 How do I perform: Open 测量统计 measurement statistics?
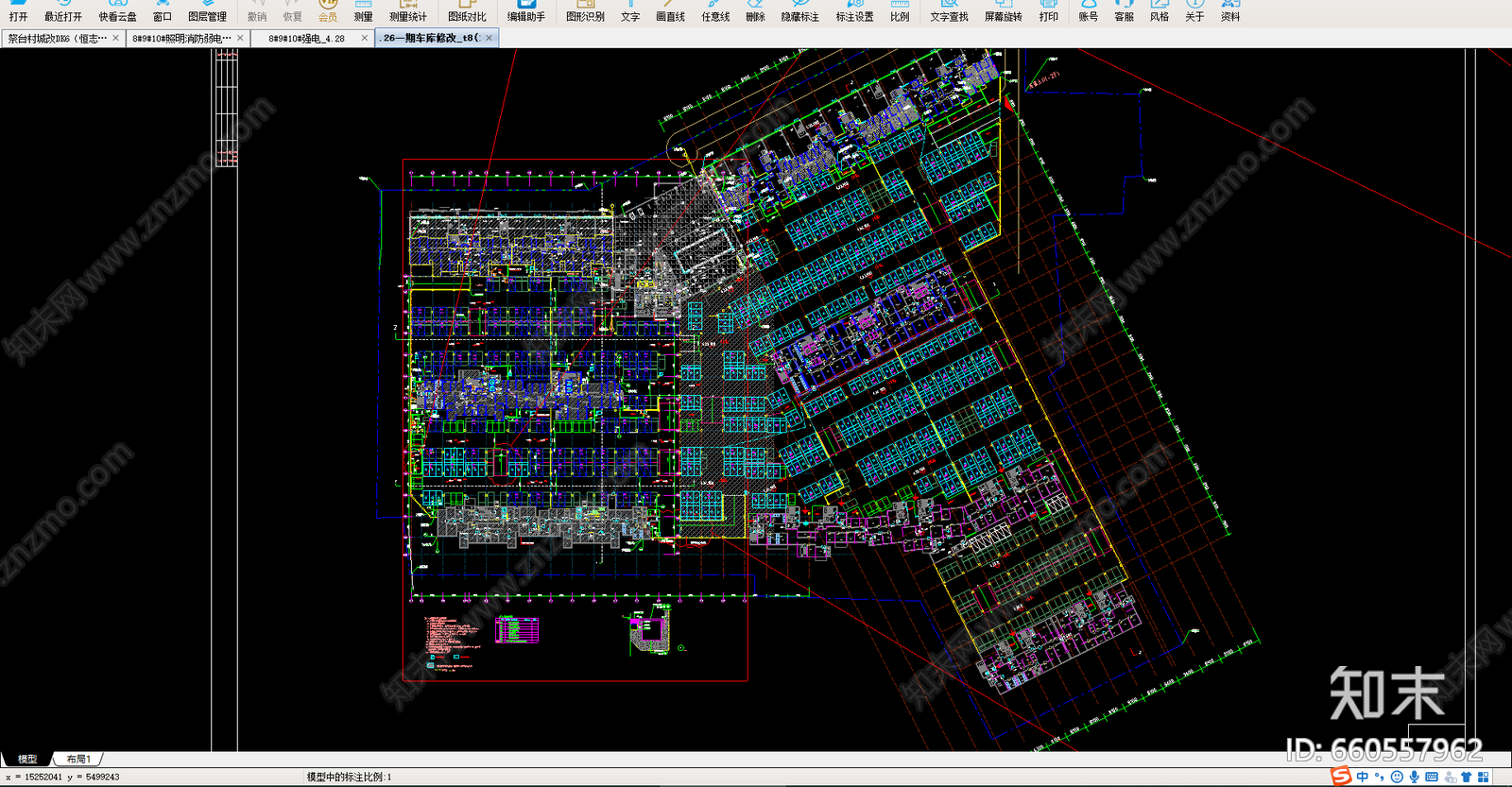[x=408, y=11]
